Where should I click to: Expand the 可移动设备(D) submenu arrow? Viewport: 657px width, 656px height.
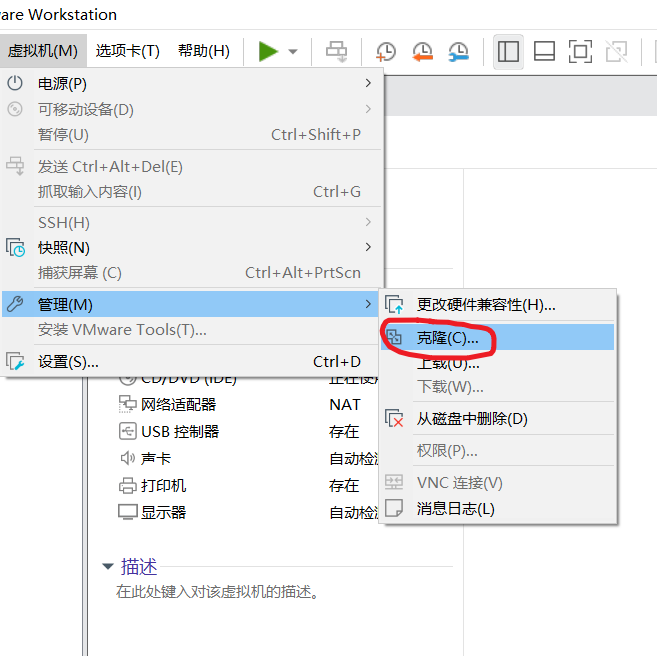point(368,109)
